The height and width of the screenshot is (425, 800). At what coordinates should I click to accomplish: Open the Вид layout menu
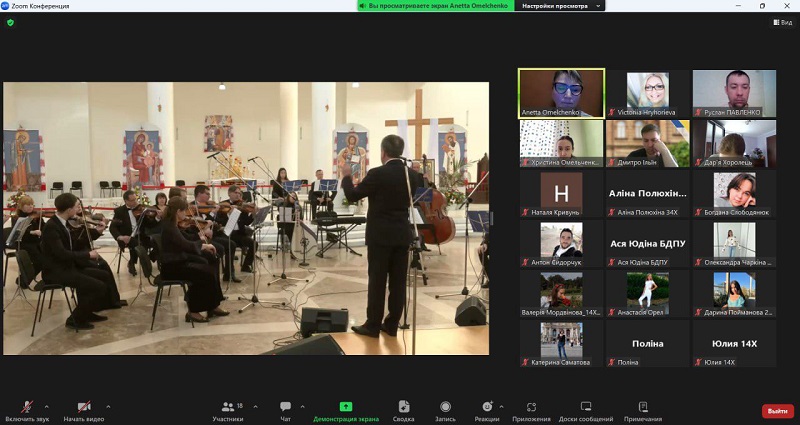(x=780, y=22)
